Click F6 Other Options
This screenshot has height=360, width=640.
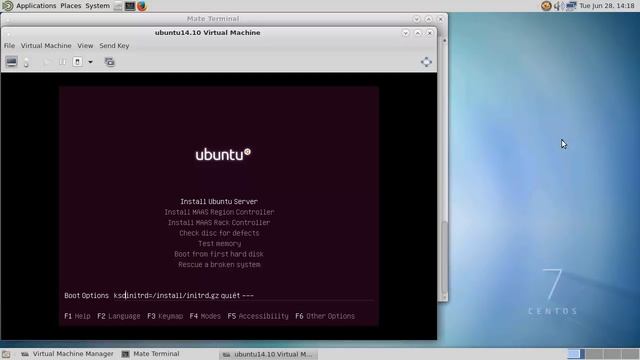(325, 316)
